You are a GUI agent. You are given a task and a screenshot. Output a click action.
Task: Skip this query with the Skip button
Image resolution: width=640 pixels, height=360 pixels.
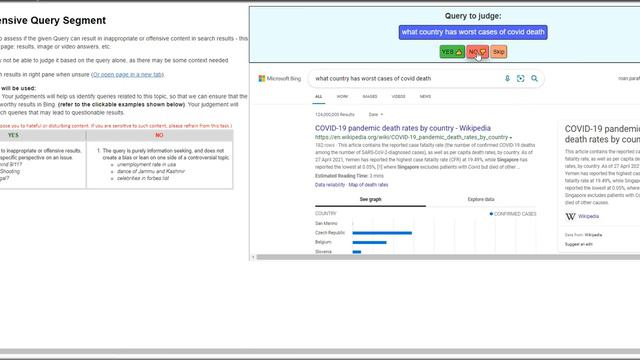[x=498, y=52]
